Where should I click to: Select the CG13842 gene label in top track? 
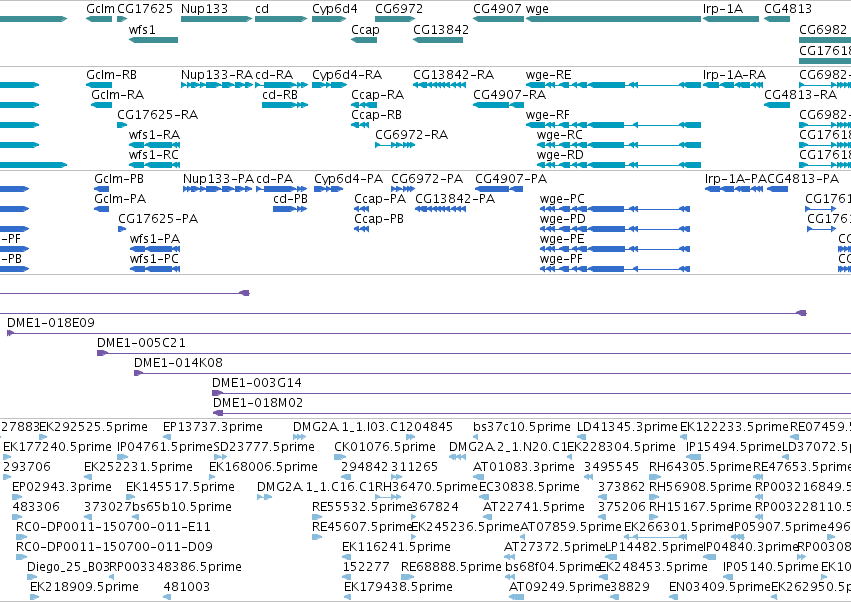pyautogui.click(x=441, y=29)
